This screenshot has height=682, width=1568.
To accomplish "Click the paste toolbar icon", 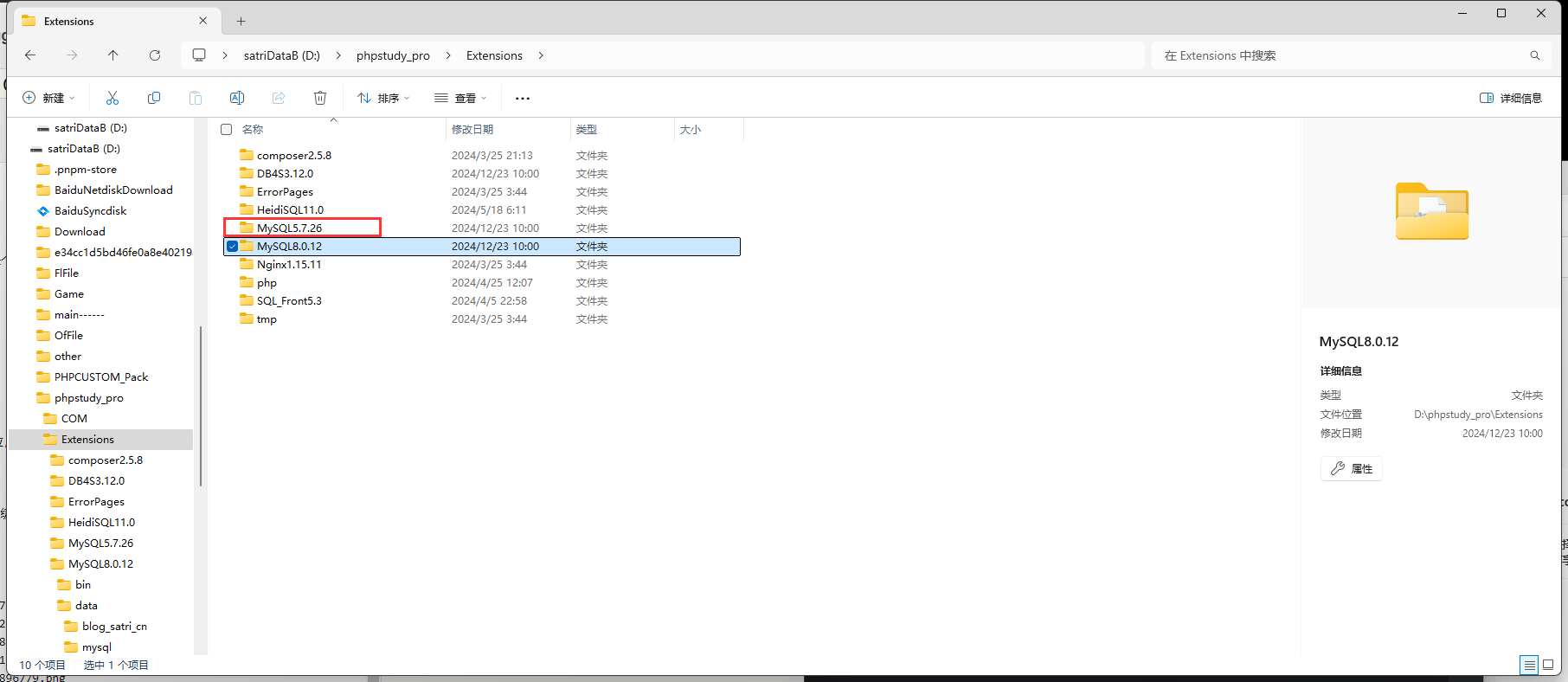I will pyautogui.click(x=196, y=98).
